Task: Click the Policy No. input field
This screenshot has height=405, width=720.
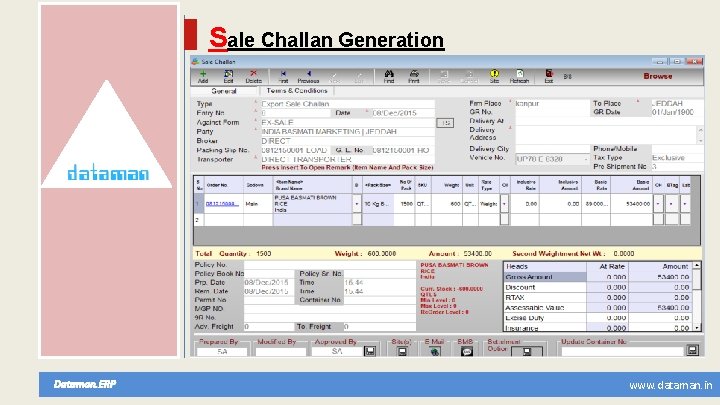Action: pyautogui.click(x=330, y=265)
